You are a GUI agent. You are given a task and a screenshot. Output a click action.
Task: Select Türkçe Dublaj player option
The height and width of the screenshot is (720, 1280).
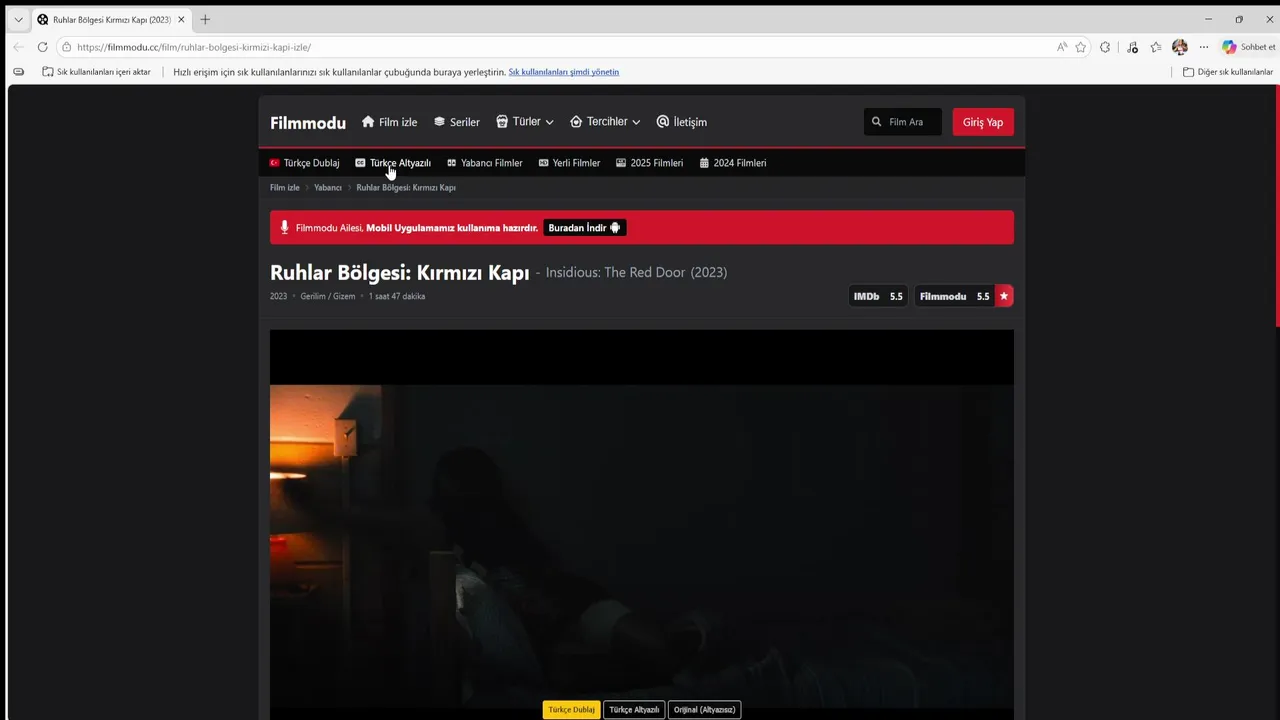point(572,710)
